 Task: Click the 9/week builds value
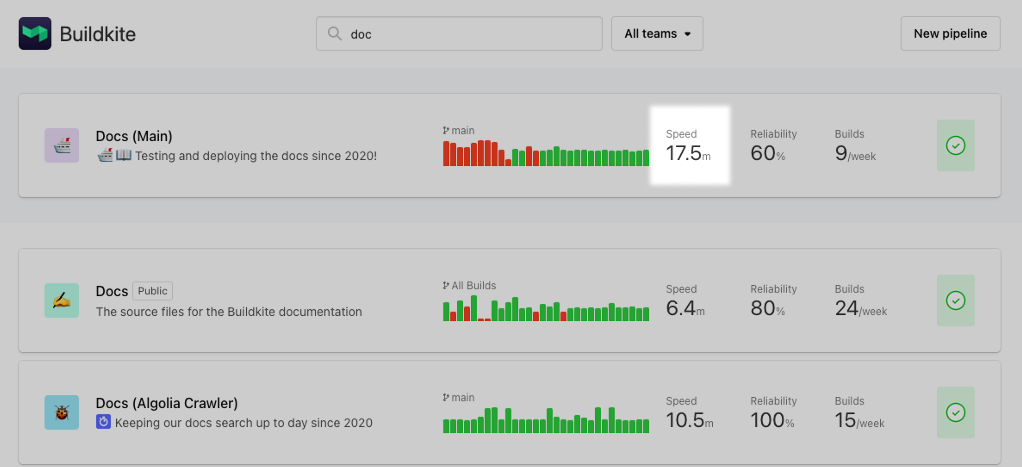(855, 153)
